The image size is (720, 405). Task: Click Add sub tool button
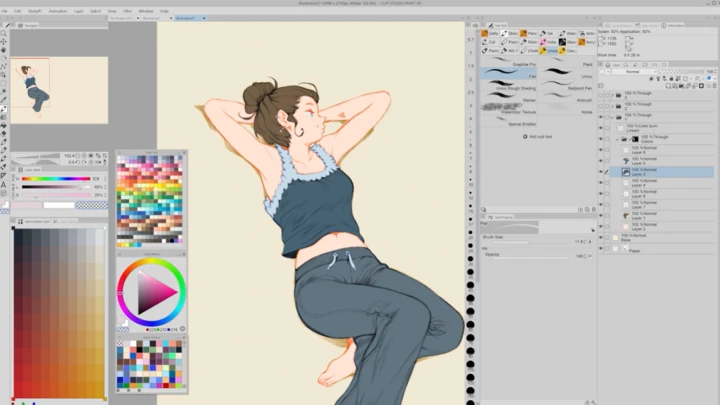click(x=538, y=136)
